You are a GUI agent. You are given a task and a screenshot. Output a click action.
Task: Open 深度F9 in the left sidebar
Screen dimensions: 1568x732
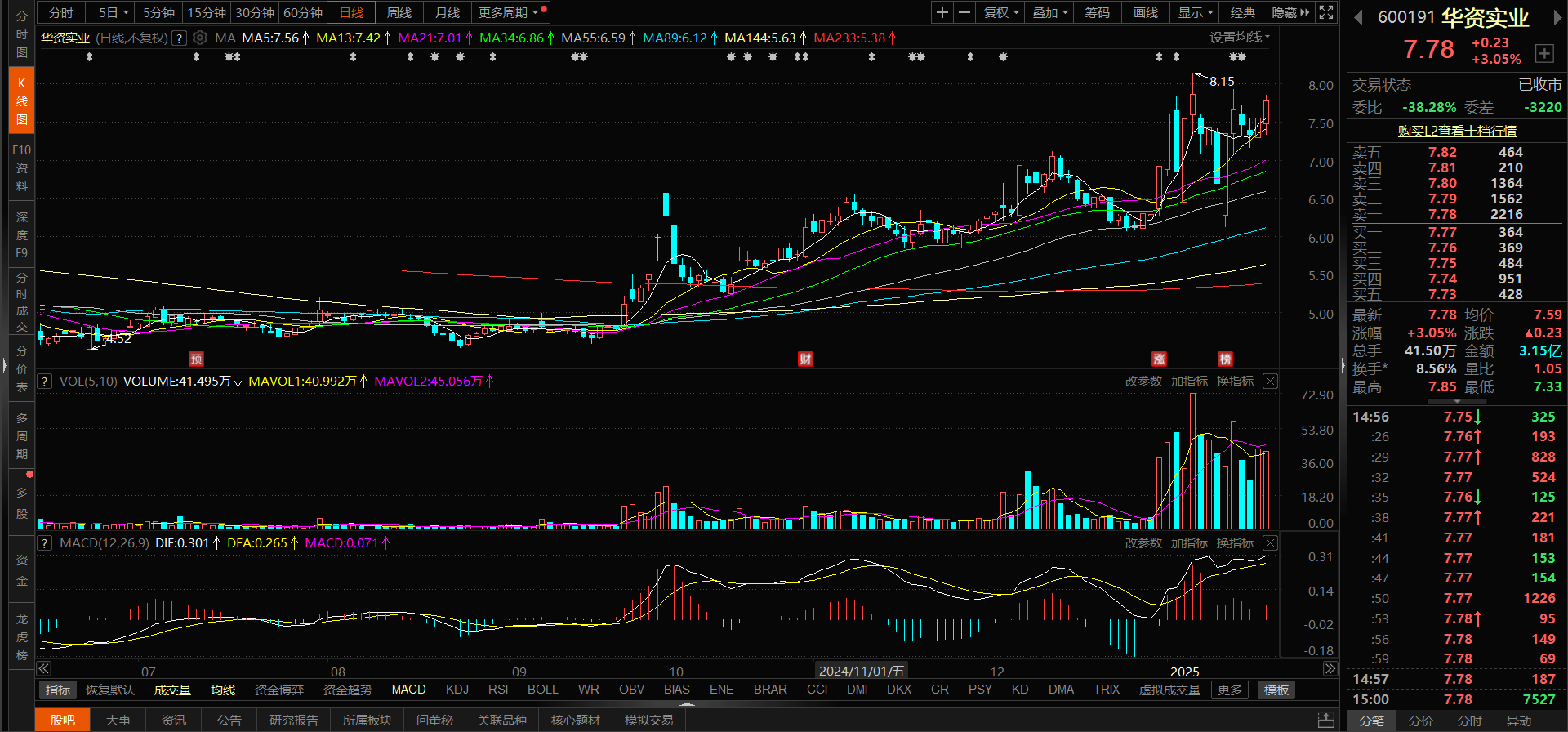click(21, 234)
